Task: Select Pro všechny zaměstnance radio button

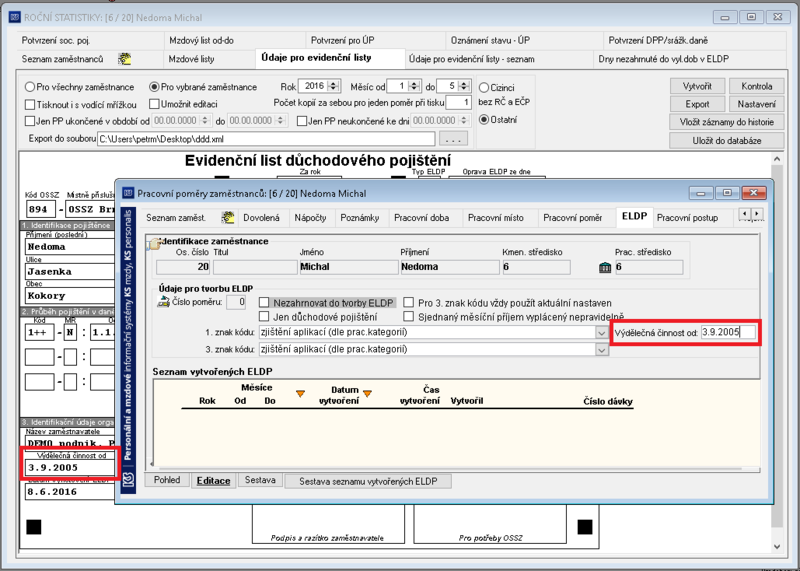Action: coord(30,87)
